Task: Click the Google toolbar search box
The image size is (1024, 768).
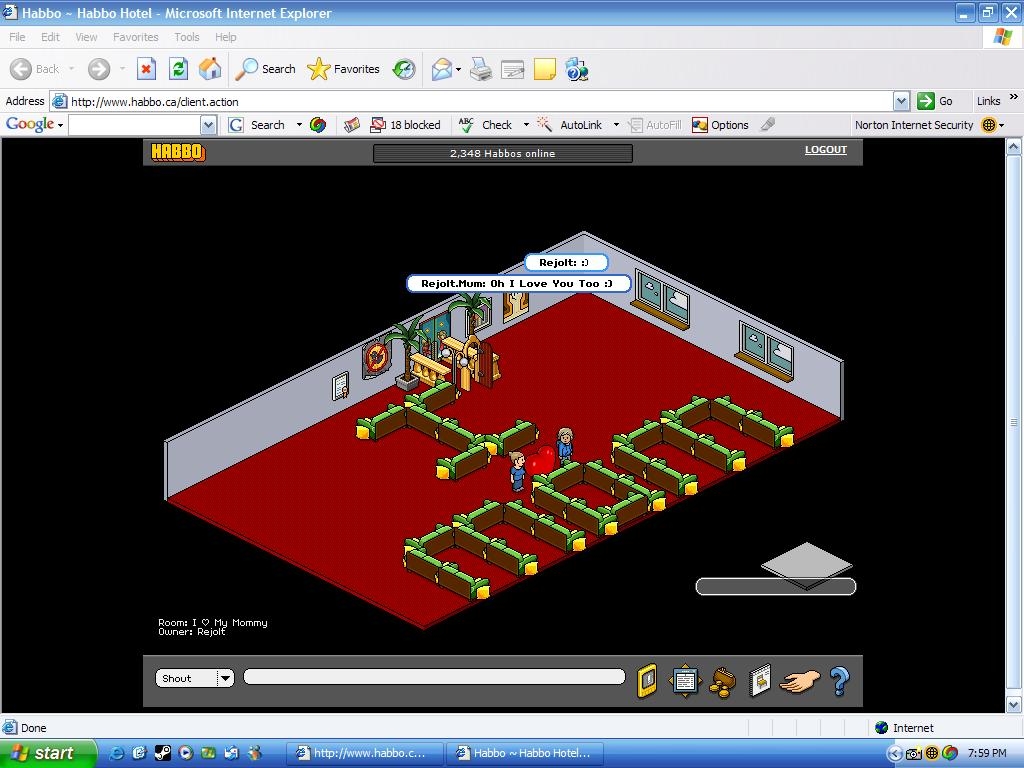Action: [134, 125]
